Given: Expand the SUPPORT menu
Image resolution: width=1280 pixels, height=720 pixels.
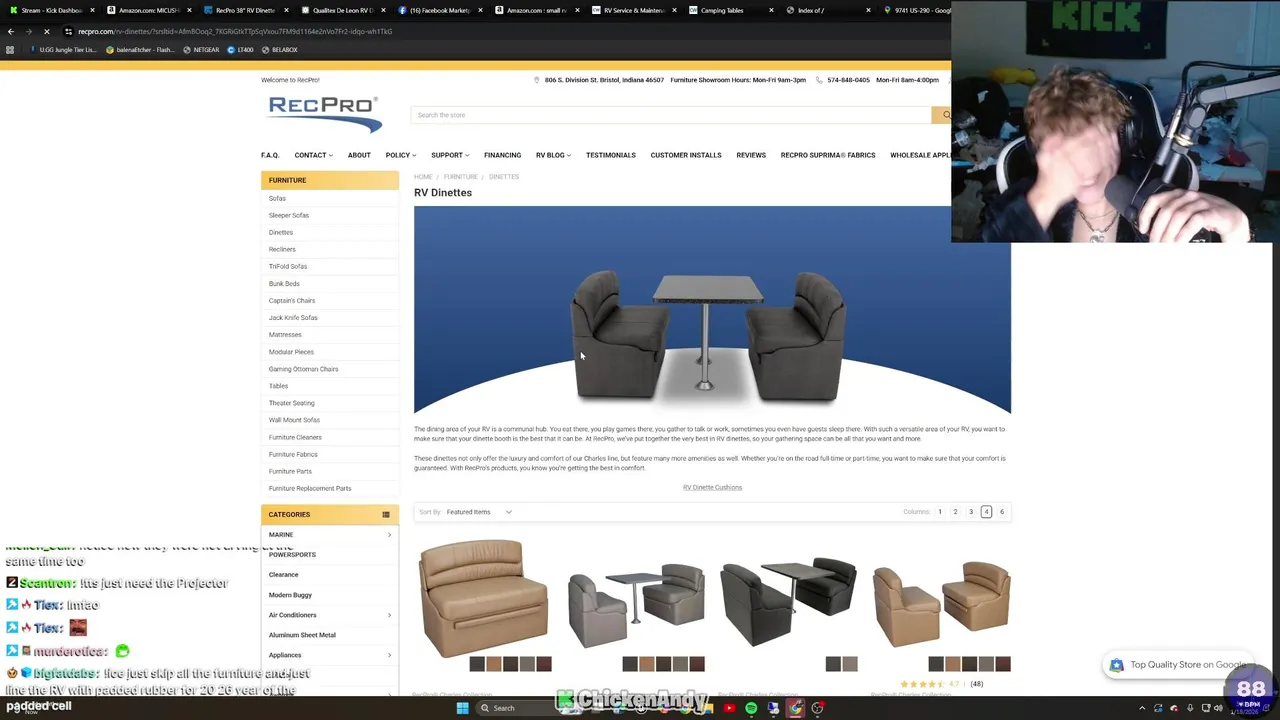Looking at the screenshot, I should pyautogui.click(x=450, y=155).
